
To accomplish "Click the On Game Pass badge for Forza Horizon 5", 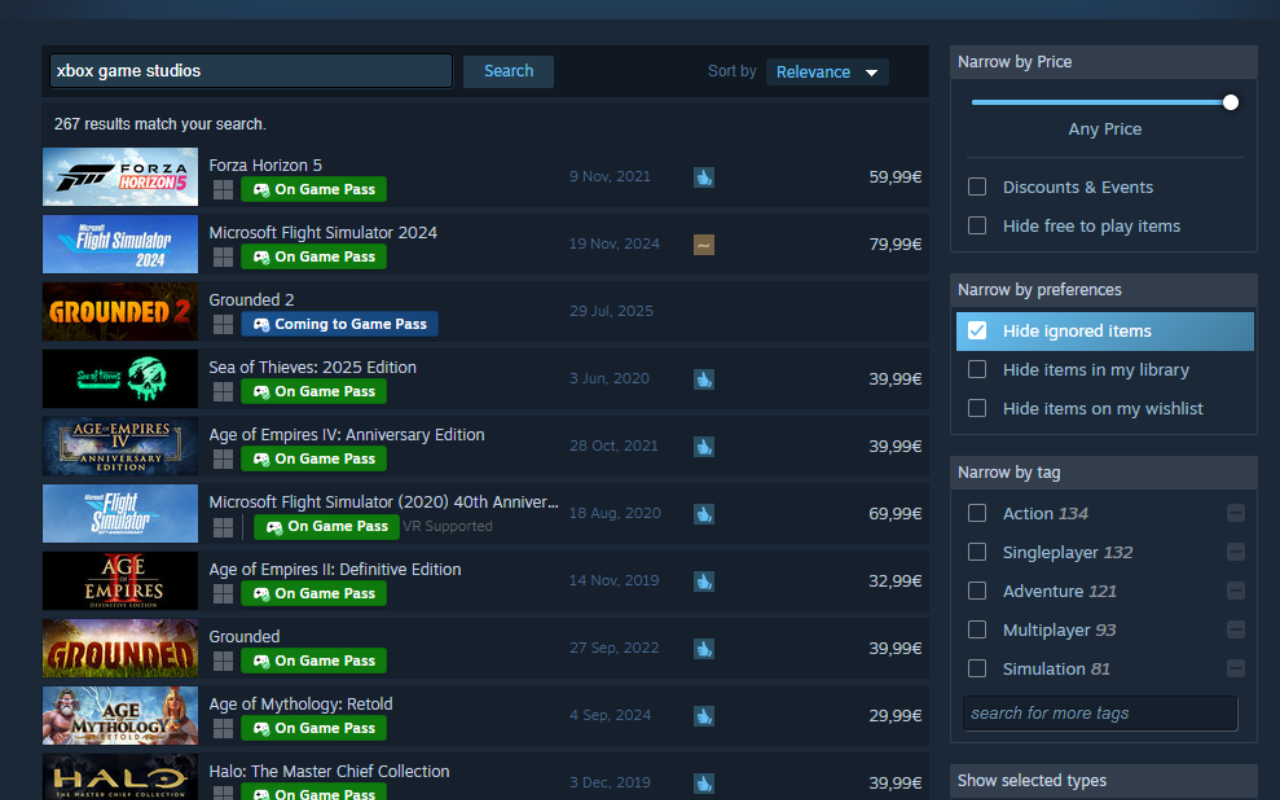I will [x=314, y=190].
